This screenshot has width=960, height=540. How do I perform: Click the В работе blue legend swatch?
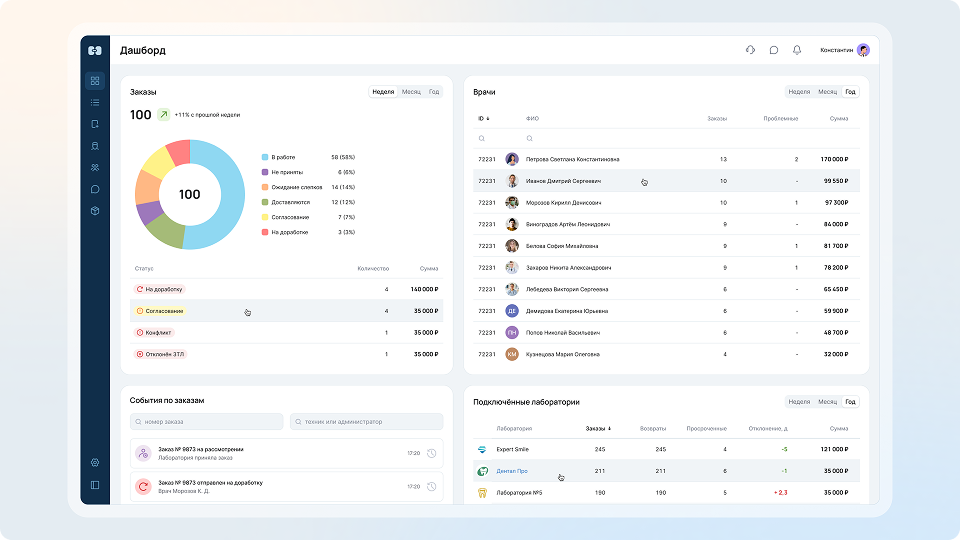click(265, 157)
